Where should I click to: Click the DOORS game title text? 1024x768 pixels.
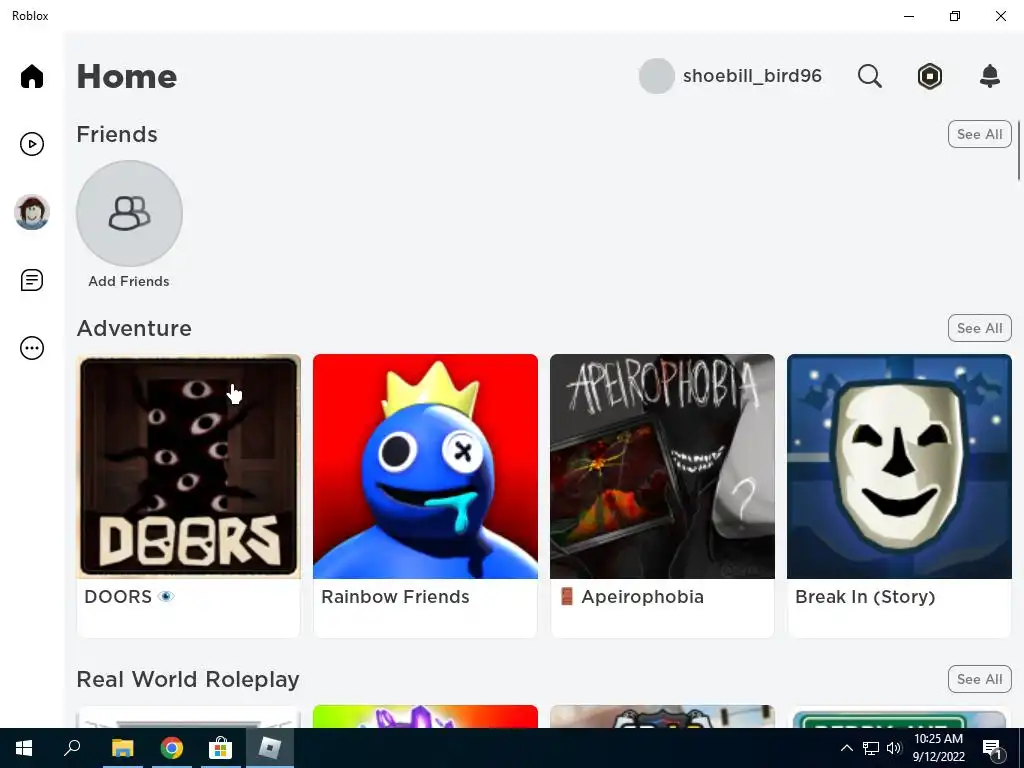coord(129,597)
